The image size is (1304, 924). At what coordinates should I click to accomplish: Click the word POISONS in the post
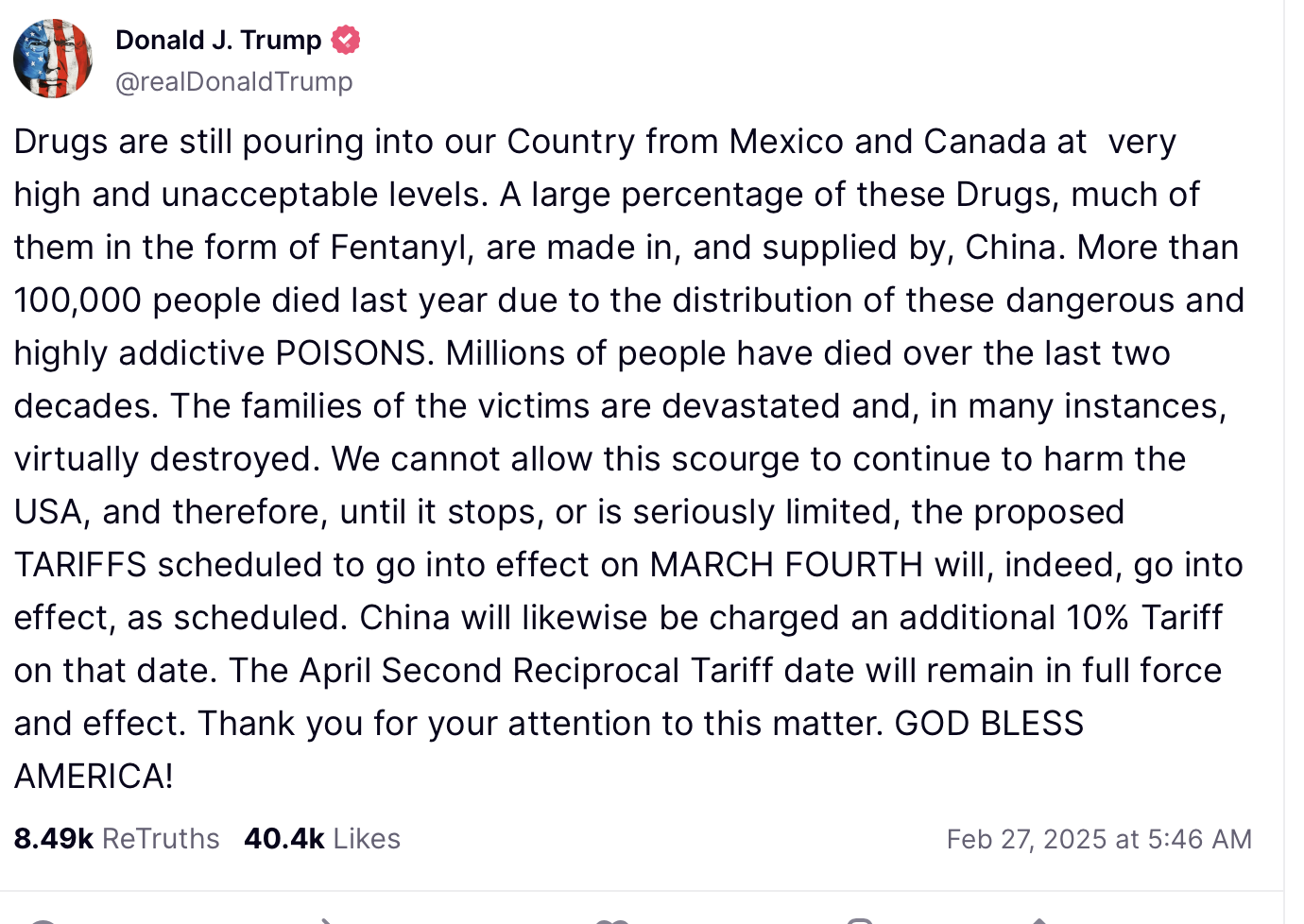[354, 353]
